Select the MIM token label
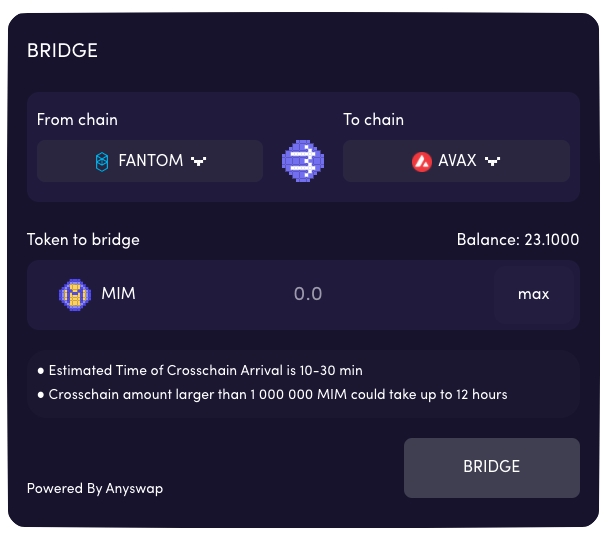This screenshot has height=538, width=608. click(x=118, y=294)
